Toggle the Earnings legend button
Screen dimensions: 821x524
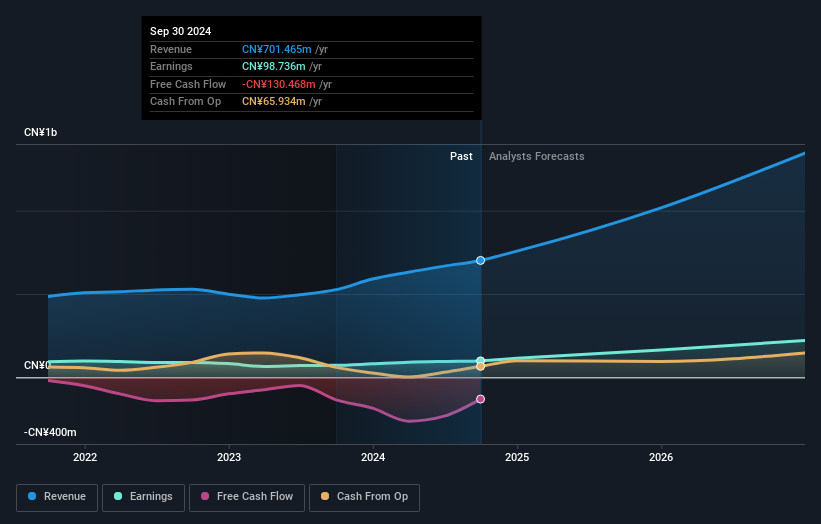coord(143,497)
